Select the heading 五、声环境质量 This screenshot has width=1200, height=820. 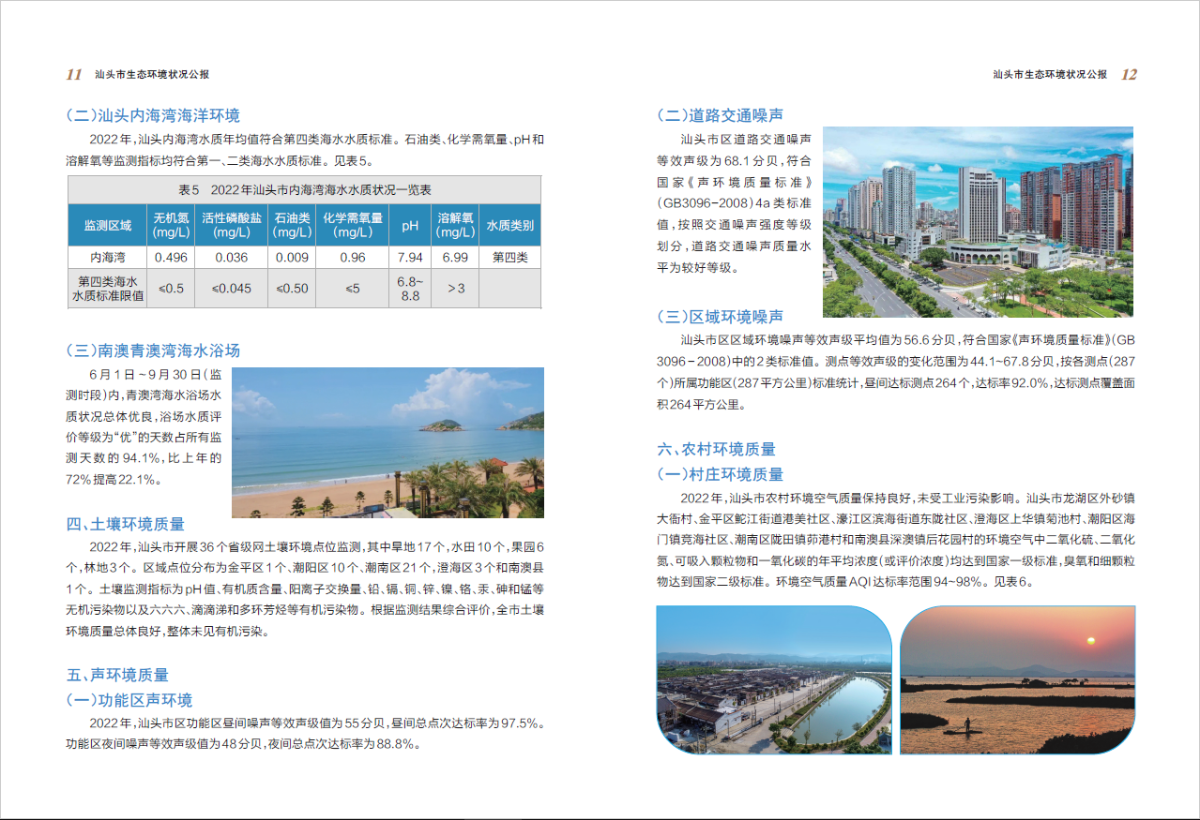(x=117, y=675)
